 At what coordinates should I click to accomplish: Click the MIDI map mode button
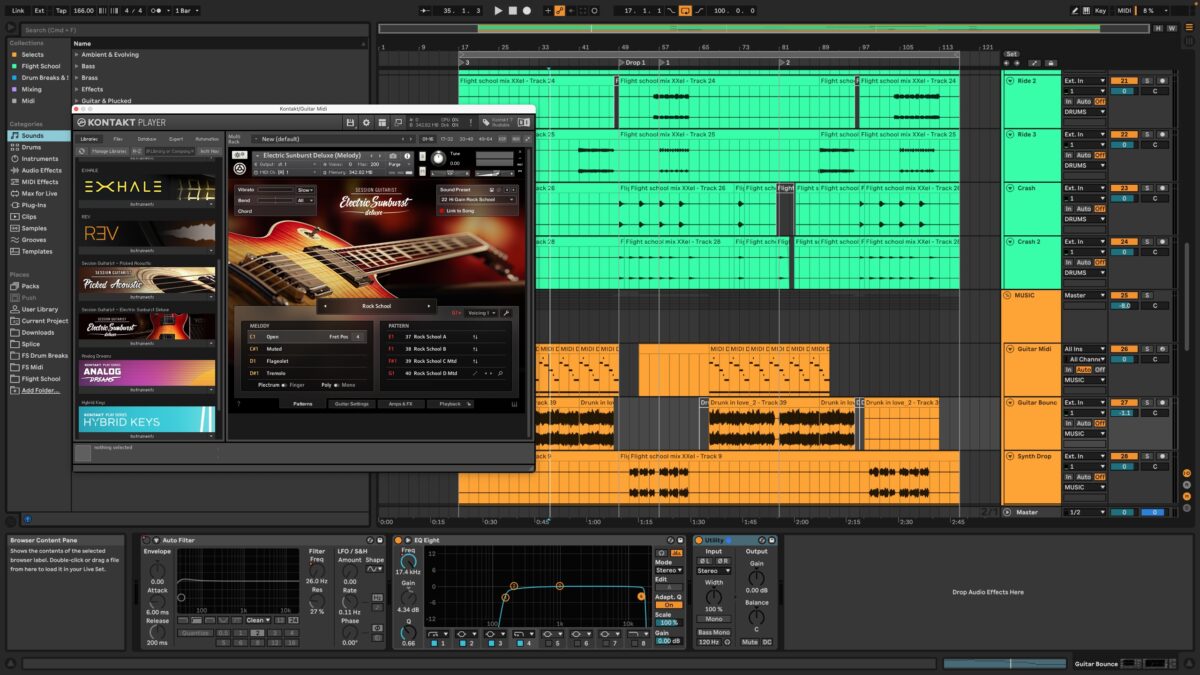1124,10
